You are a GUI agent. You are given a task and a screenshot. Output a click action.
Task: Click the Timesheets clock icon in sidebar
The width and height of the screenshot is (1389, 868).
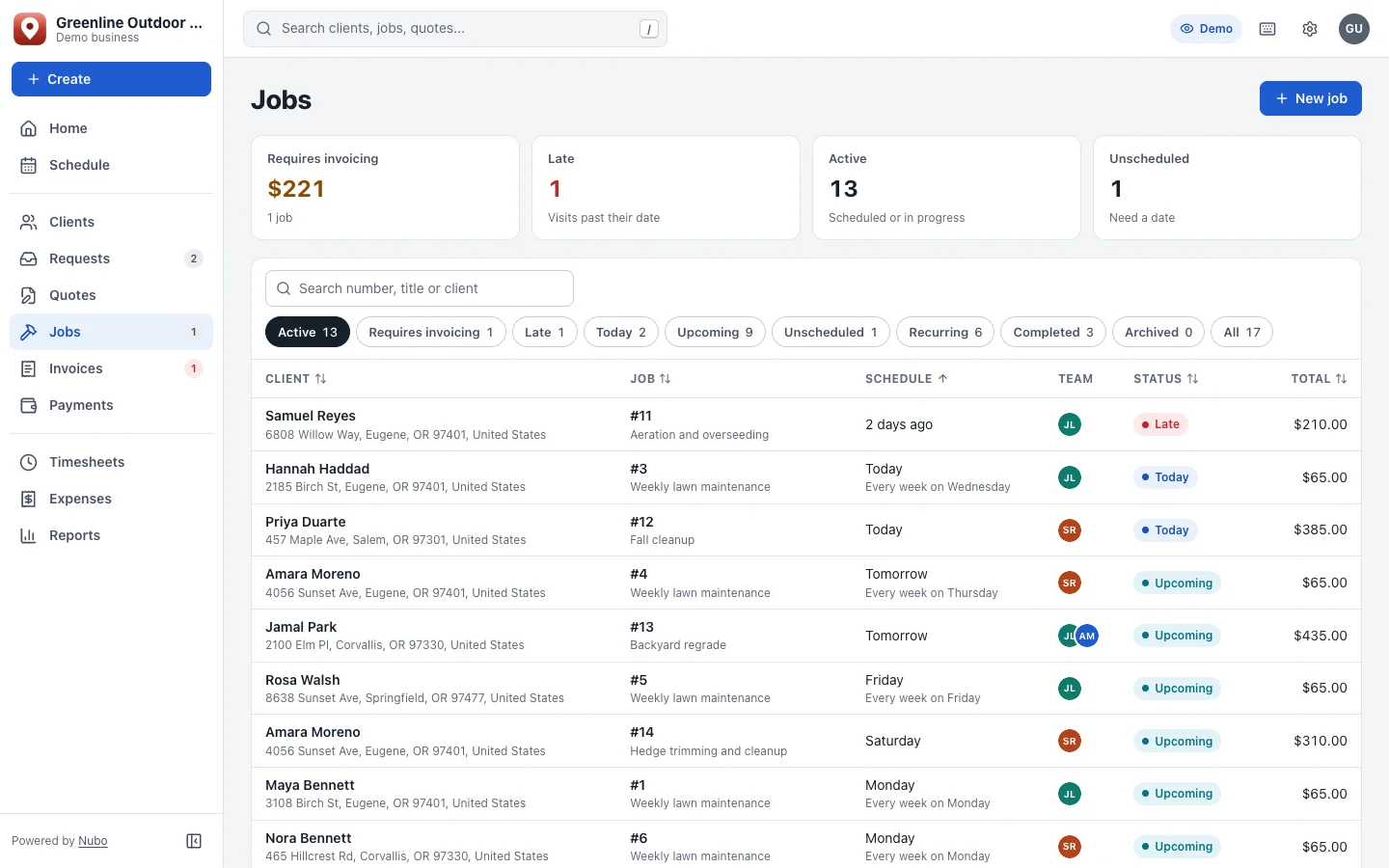(x=29, y=462)
